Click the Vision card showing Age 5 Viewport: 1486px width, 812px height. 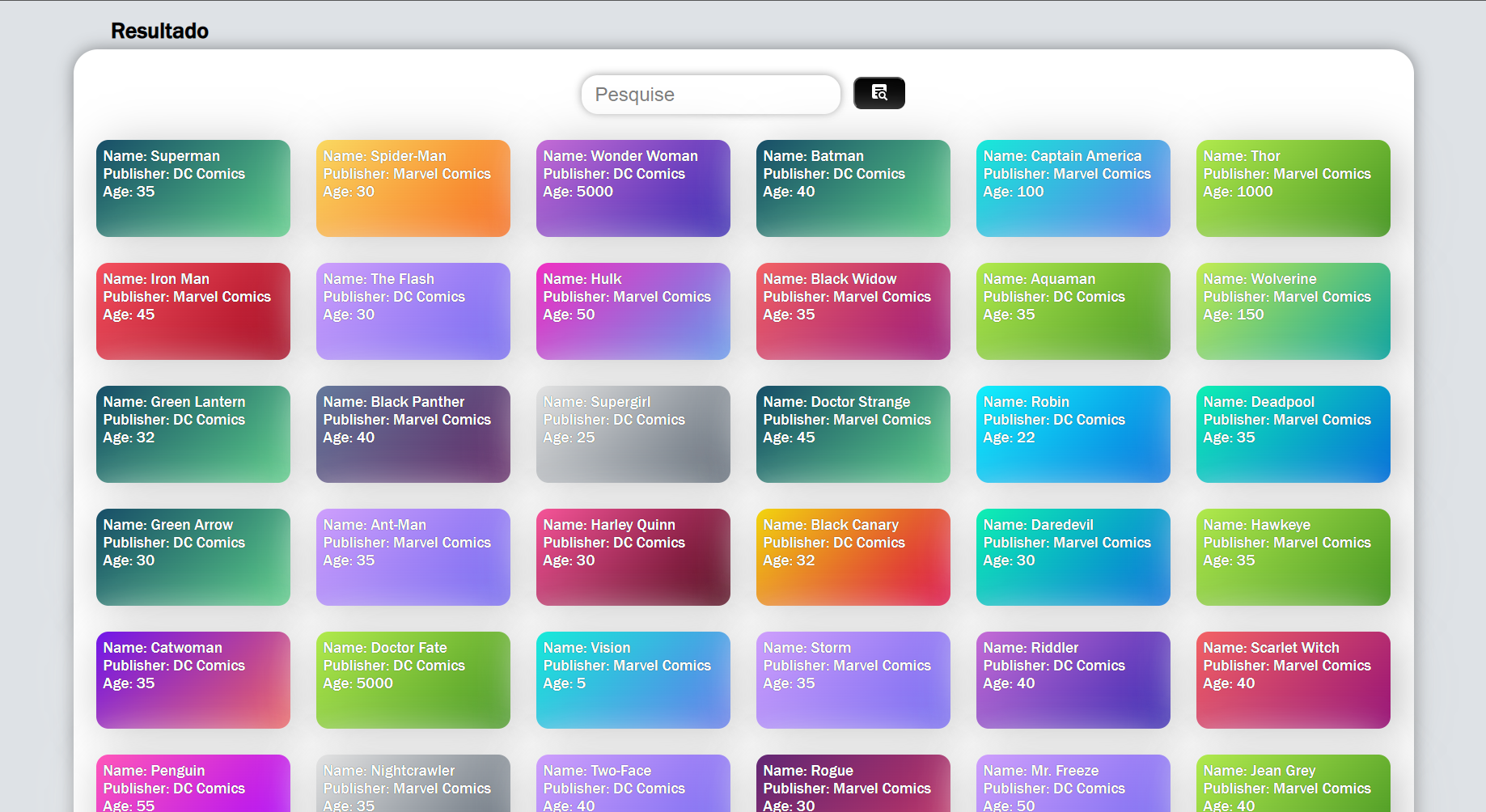tap(633, 679)
